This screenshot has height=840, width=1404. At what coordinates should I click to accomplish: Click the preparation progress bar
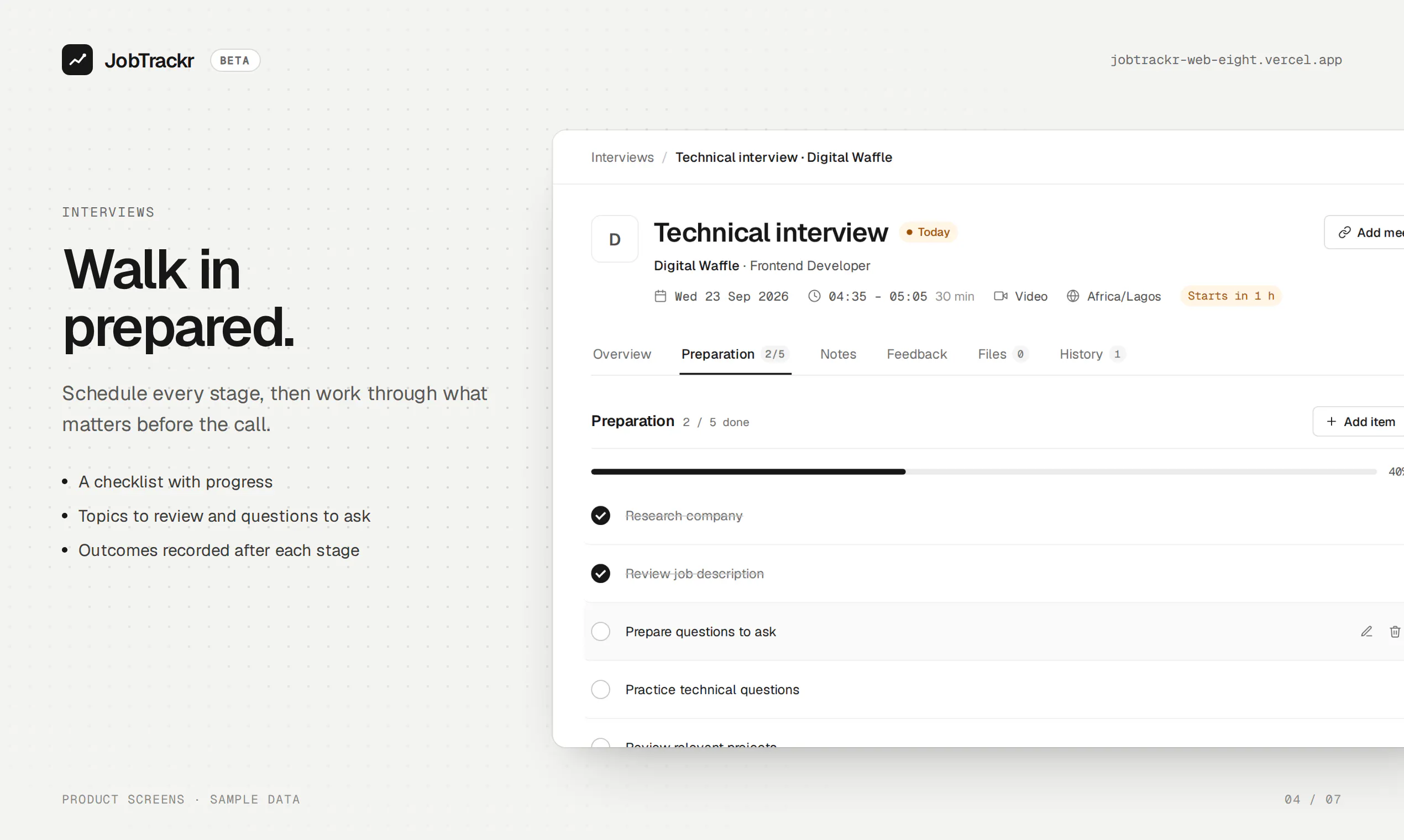pos(983,471)
